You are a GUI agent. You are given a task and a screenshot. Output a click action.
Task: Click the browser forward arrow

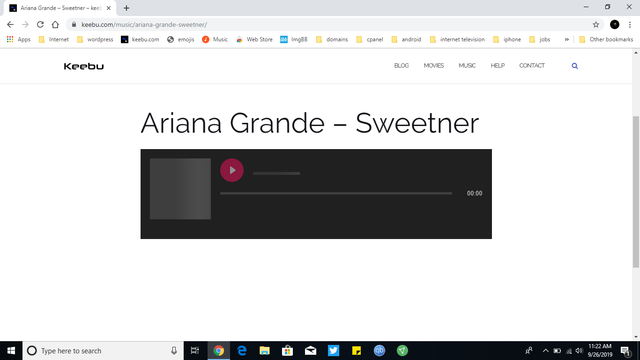(25, 24)
